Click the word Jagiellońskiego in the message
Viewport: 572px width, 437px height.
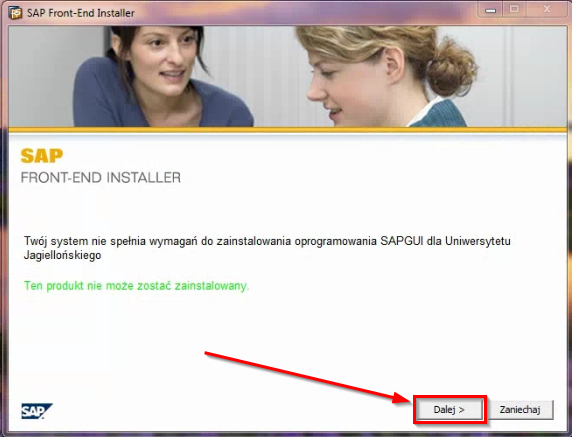pos(62,255)
